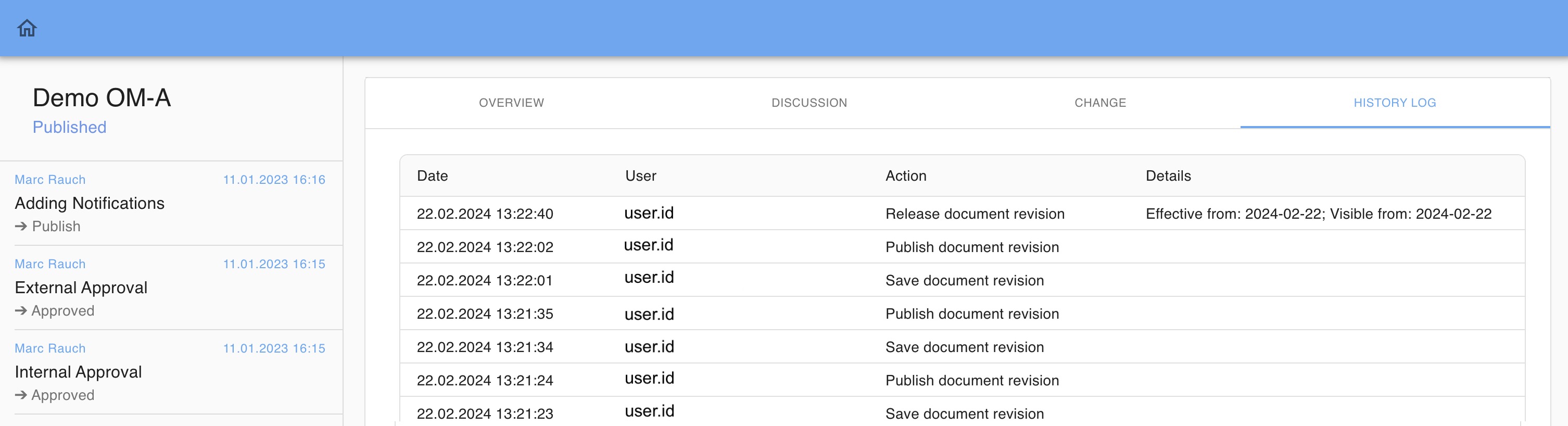Click the home icon in header
The image size is (1568, 426).
[x=28, y=28]
